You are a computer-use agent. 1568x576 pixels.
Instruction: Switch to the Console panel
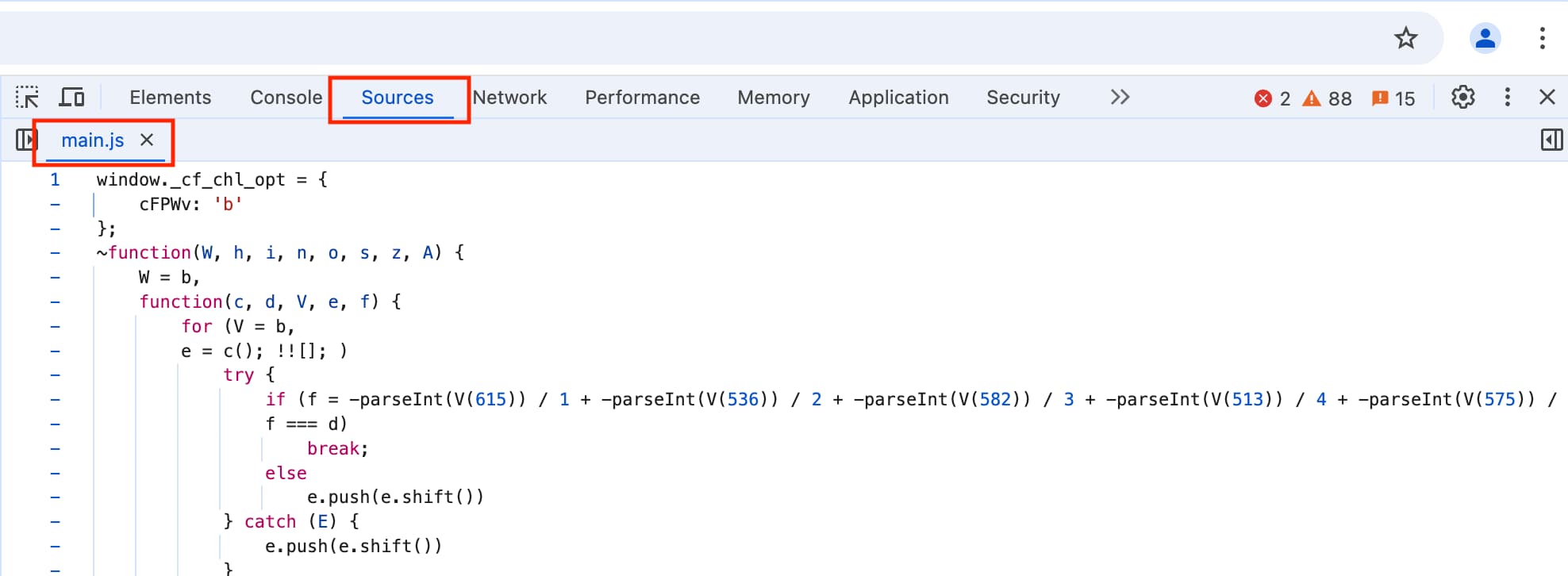[286, 97]
